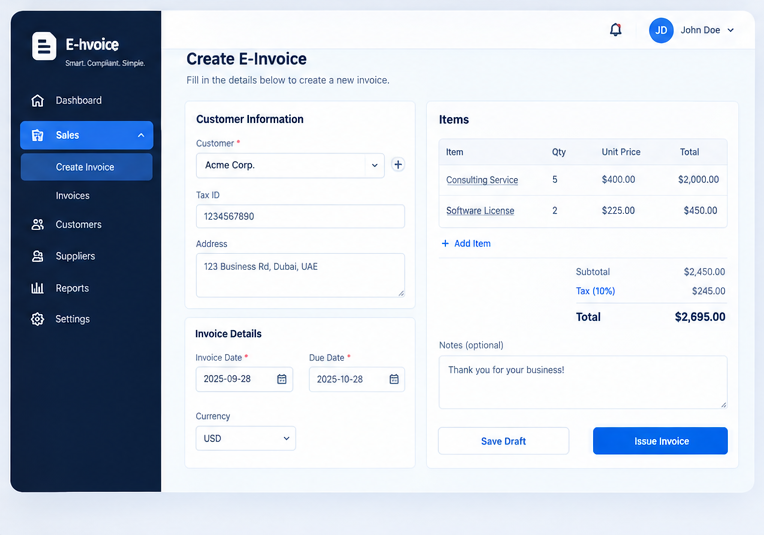Click the Acme Corp. customer value
764x535 pixels.
pyautogui.click(x=229, y=165)
